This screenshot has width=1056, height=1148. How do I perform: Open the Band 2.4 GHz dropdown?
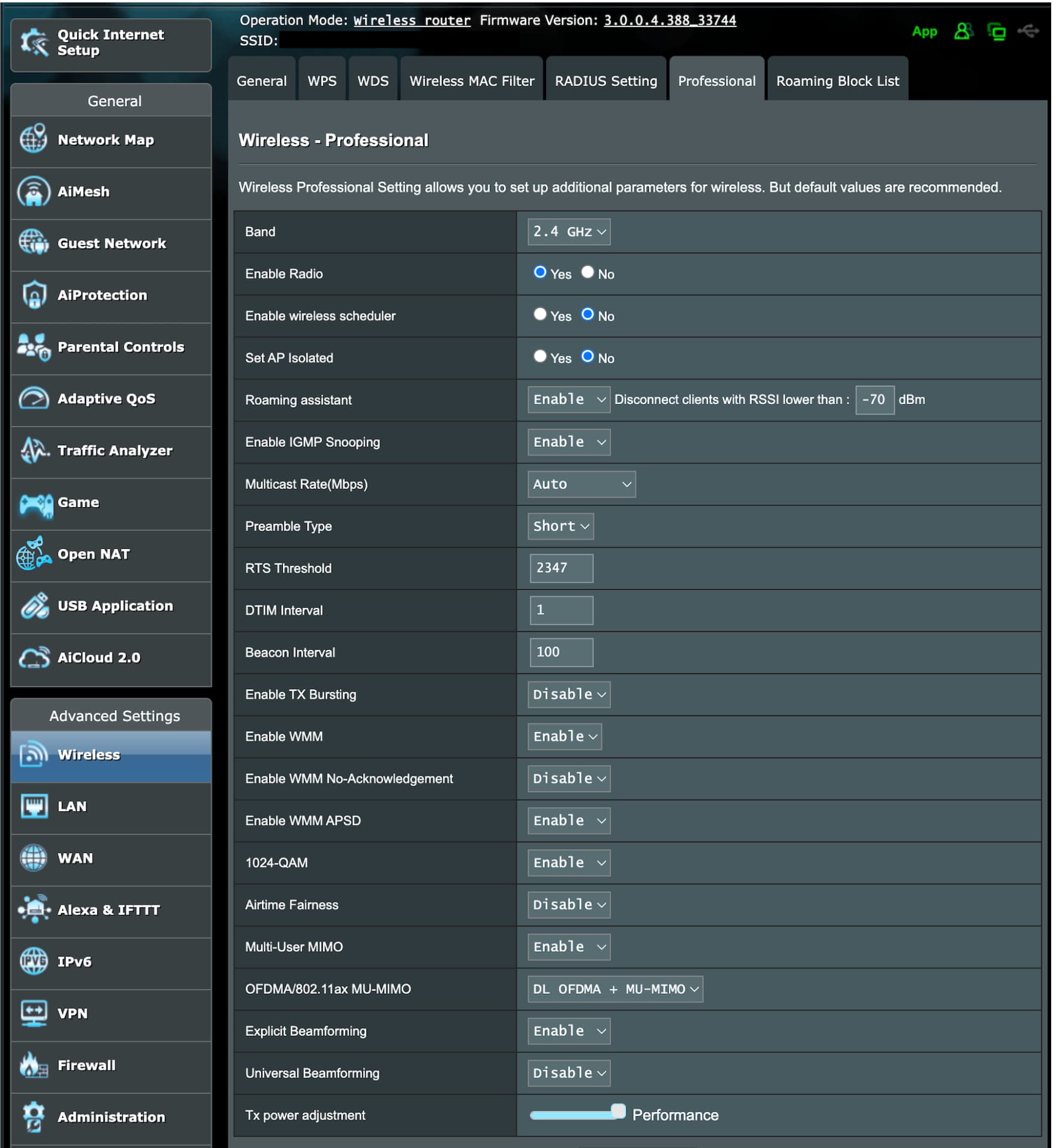(x=569, y=232)
